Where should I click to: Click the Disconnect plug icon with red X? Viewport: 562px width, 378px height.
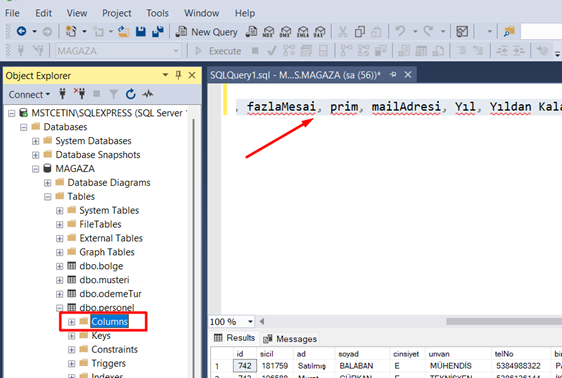80,94
